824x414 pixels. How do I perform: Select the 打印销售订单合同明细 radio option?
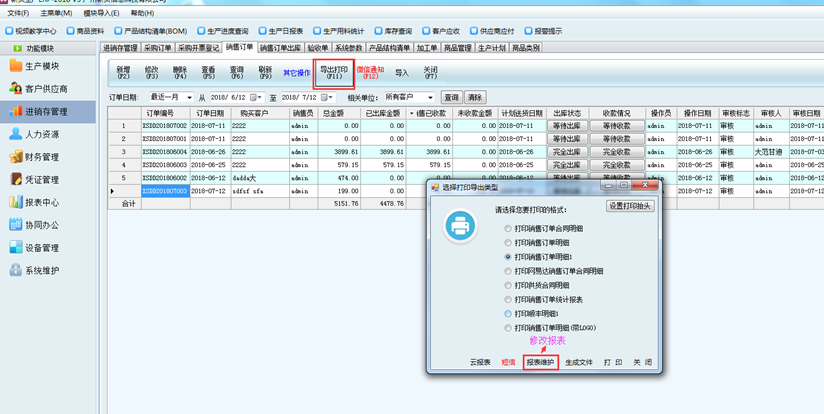click(x=509, y=229)
